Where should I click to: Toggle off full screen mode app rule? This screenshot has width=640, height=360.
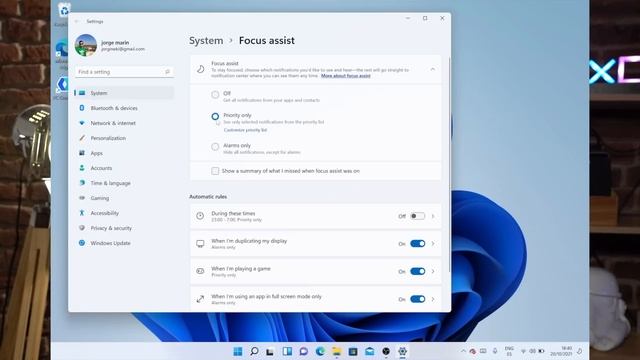pyautogui.click(x=417, y=299)
